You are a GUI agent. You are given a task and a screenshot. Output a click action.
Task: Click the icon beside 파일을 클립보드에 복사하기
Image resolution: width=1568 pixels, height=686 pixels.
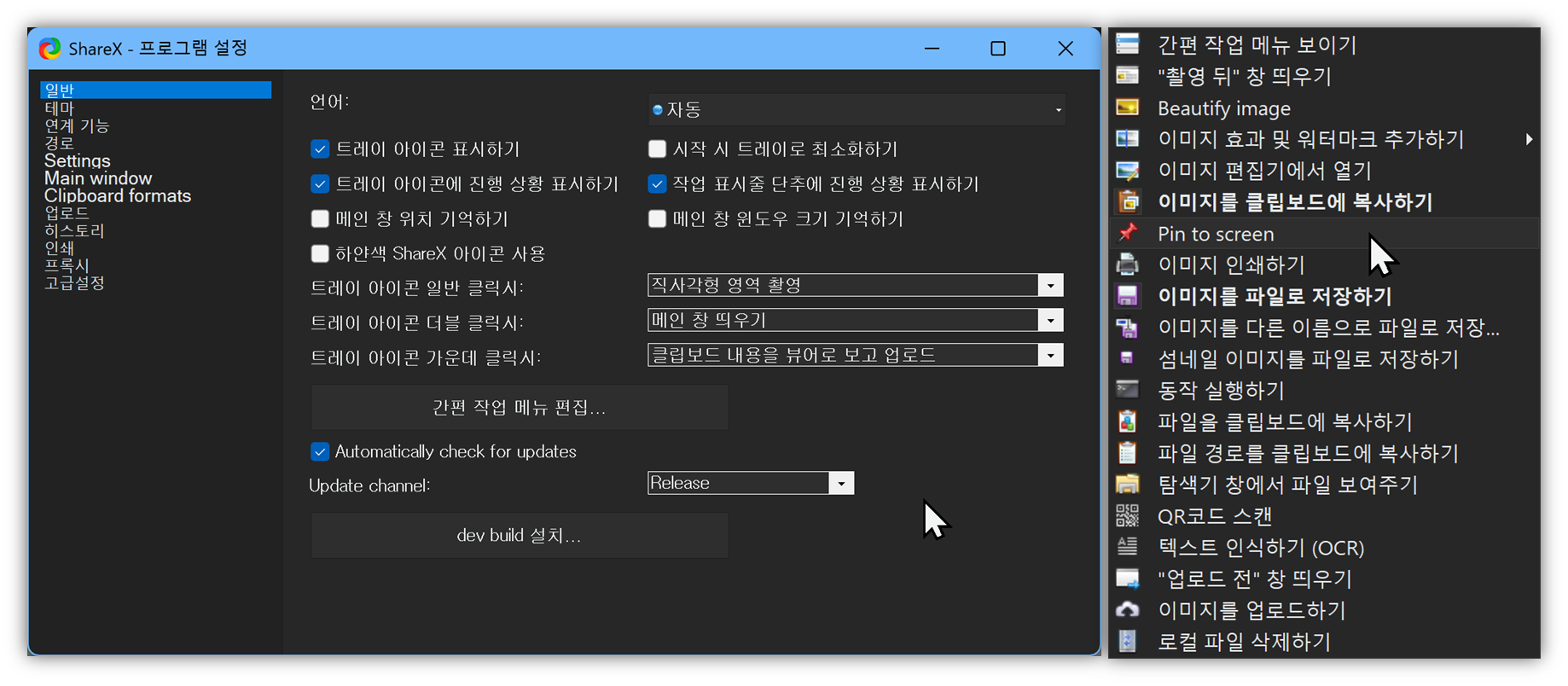pos(1128,421)
